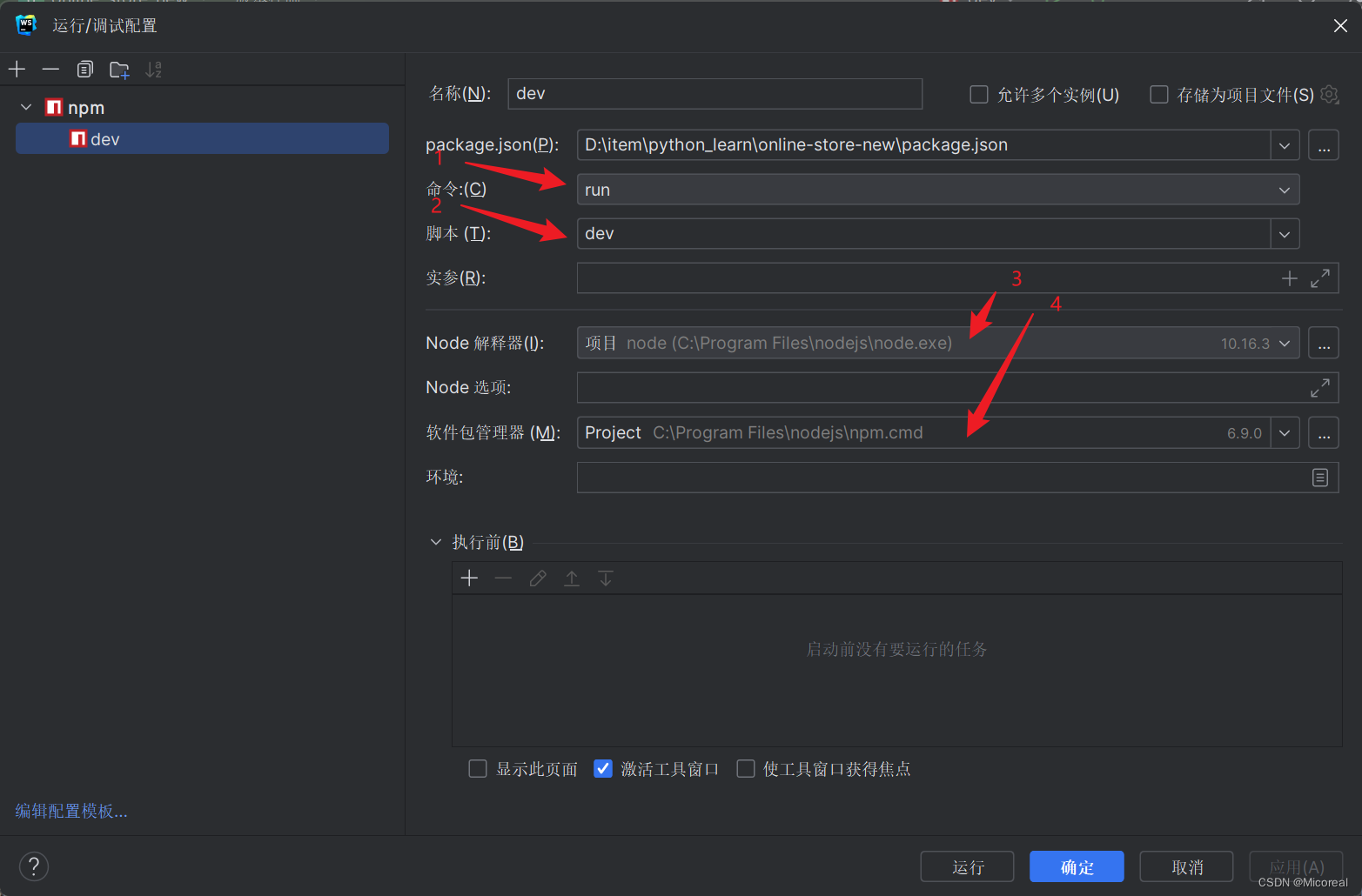Add a before-launch task with plus icon
This screenshot has width=1362, height=896.
[469, 578]
